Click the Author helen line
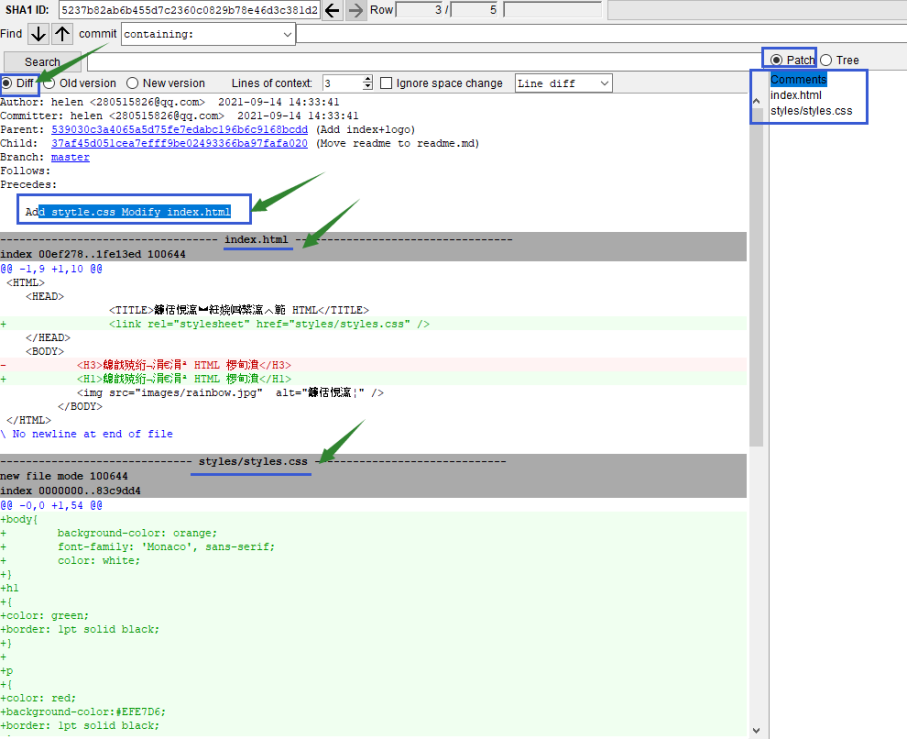 170,102
